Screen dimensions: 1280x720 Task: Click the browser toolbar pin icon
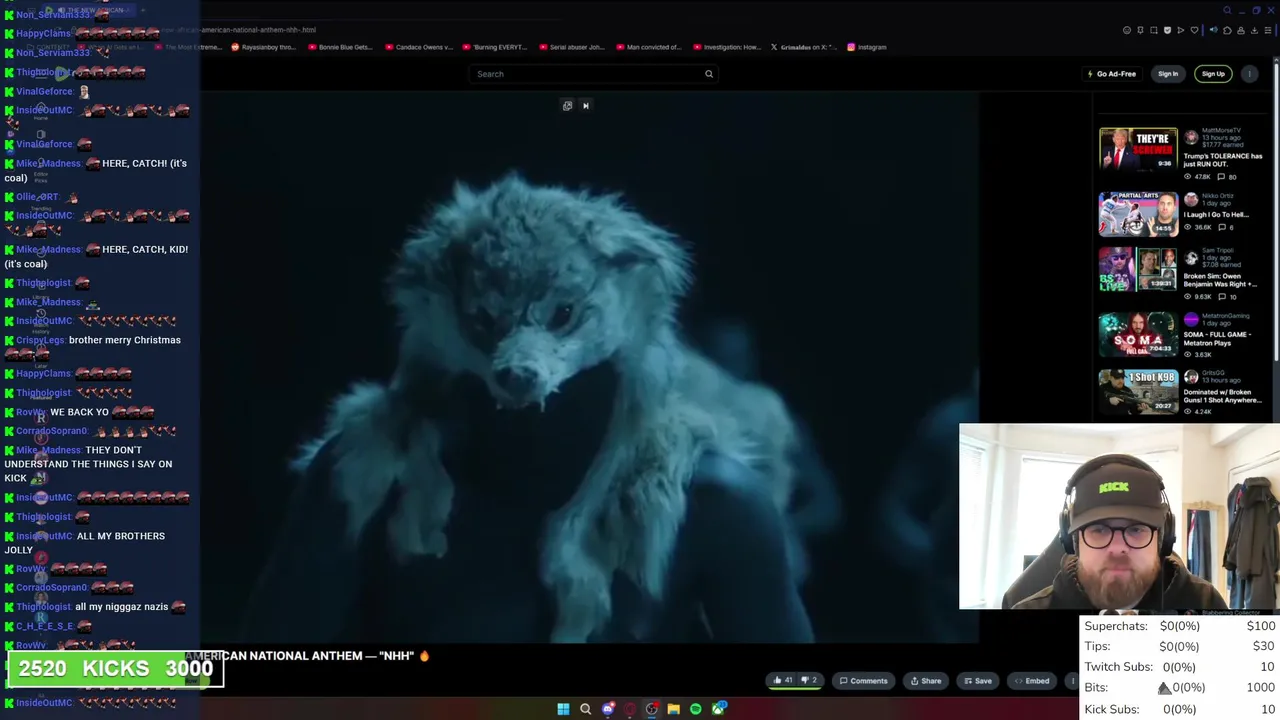[x=1140, y=30]
